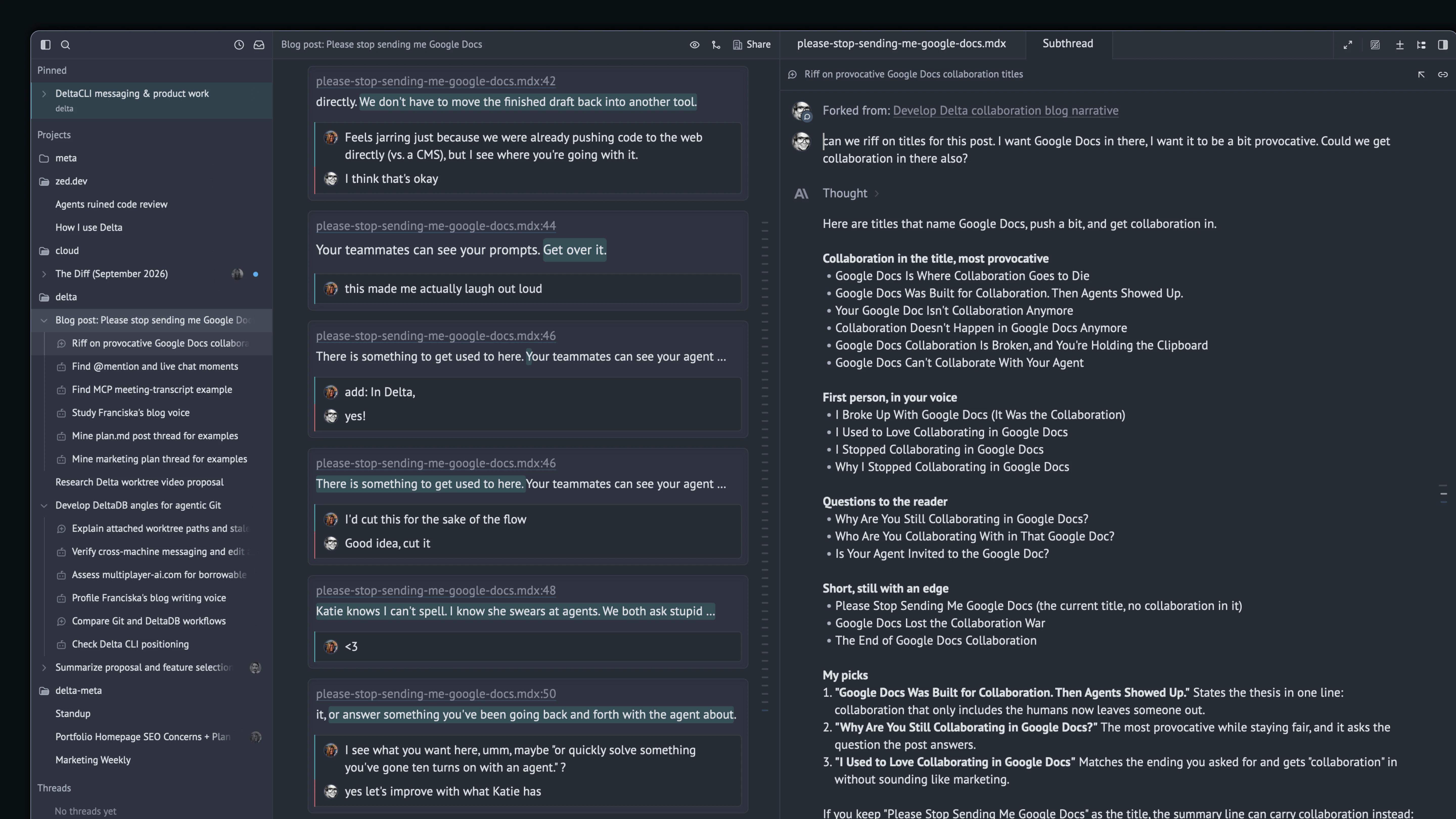The image size is (1456, 819).
Task: Switch to please-stop-sending-me-google-docs.mdx tab
Action: pos(901,43)
